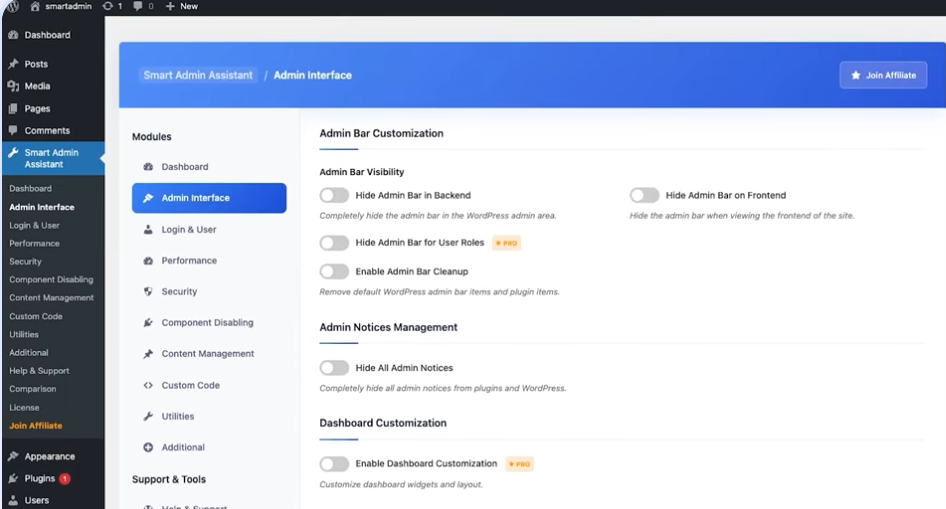This screenshot has width=946, height=509.
Task: Open the comments bubble icon in admin bar
Action: (138, 6)
